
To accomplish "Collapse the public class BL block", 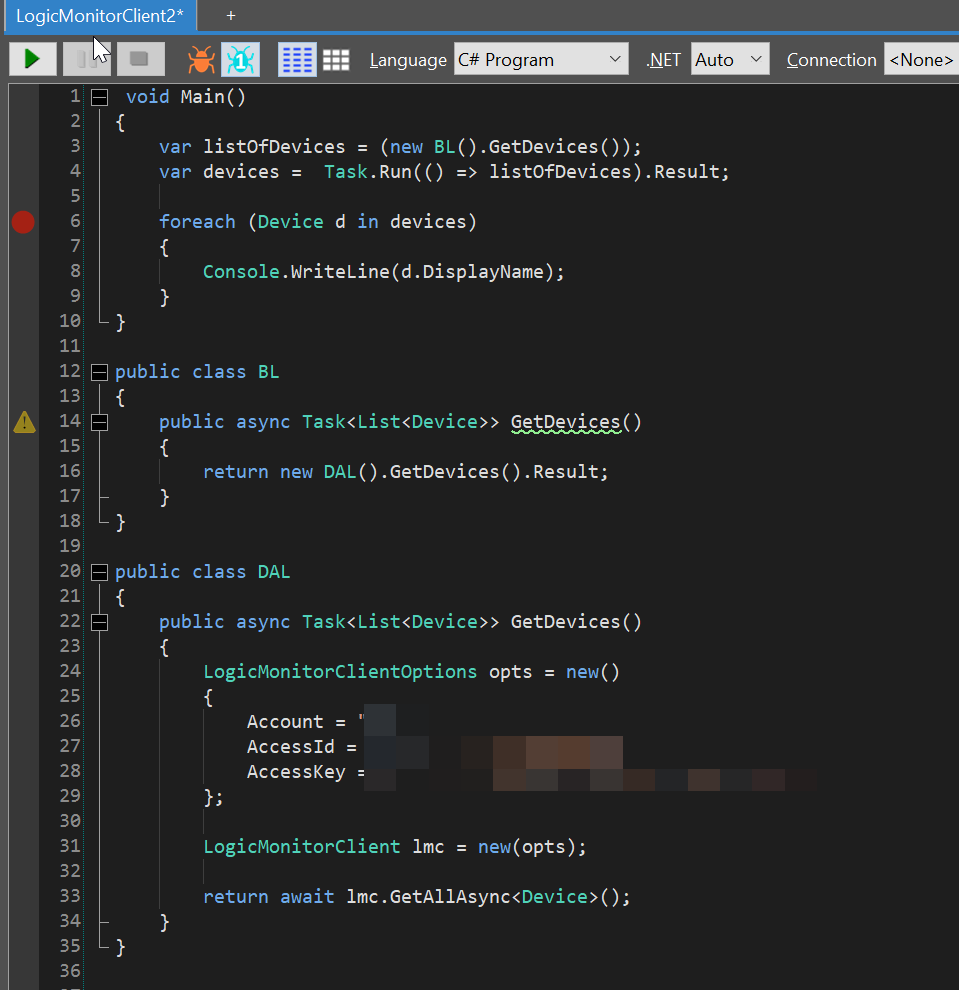I will [x=99, y=373].
